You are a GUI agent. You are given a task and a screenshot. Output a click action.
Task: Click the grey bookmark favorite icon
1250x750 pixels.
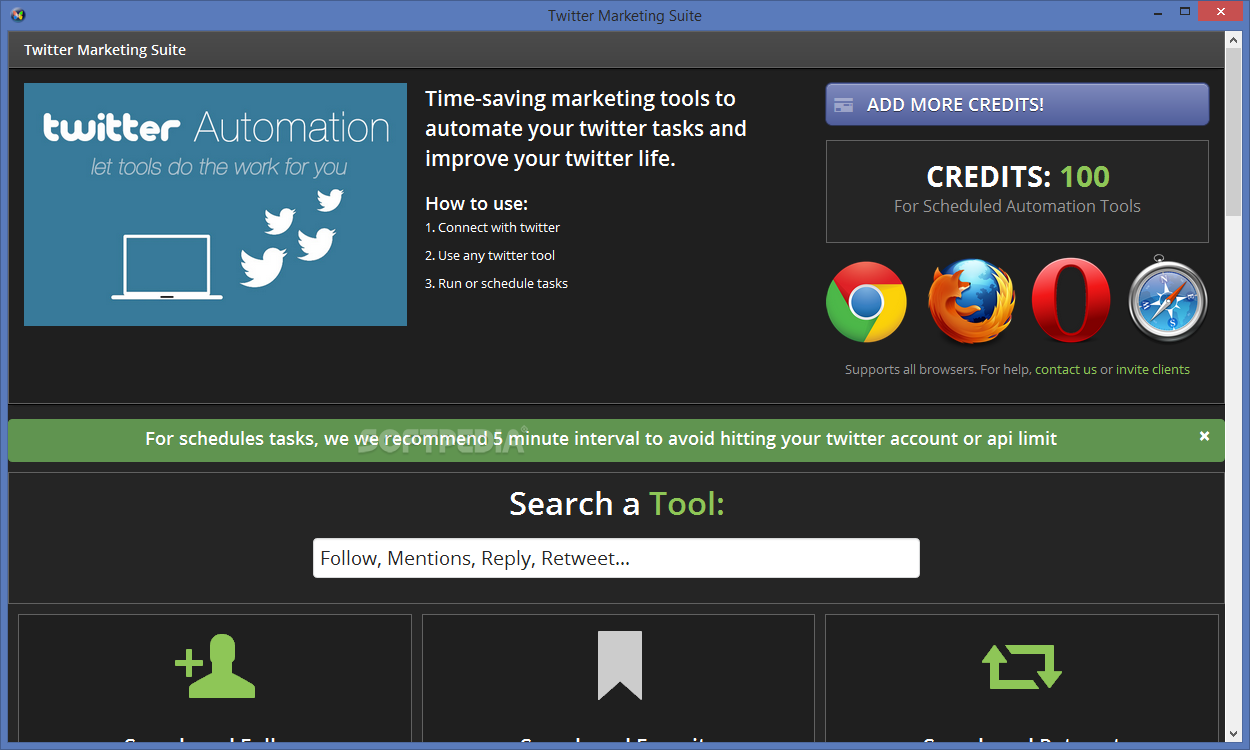pos(620,665)
